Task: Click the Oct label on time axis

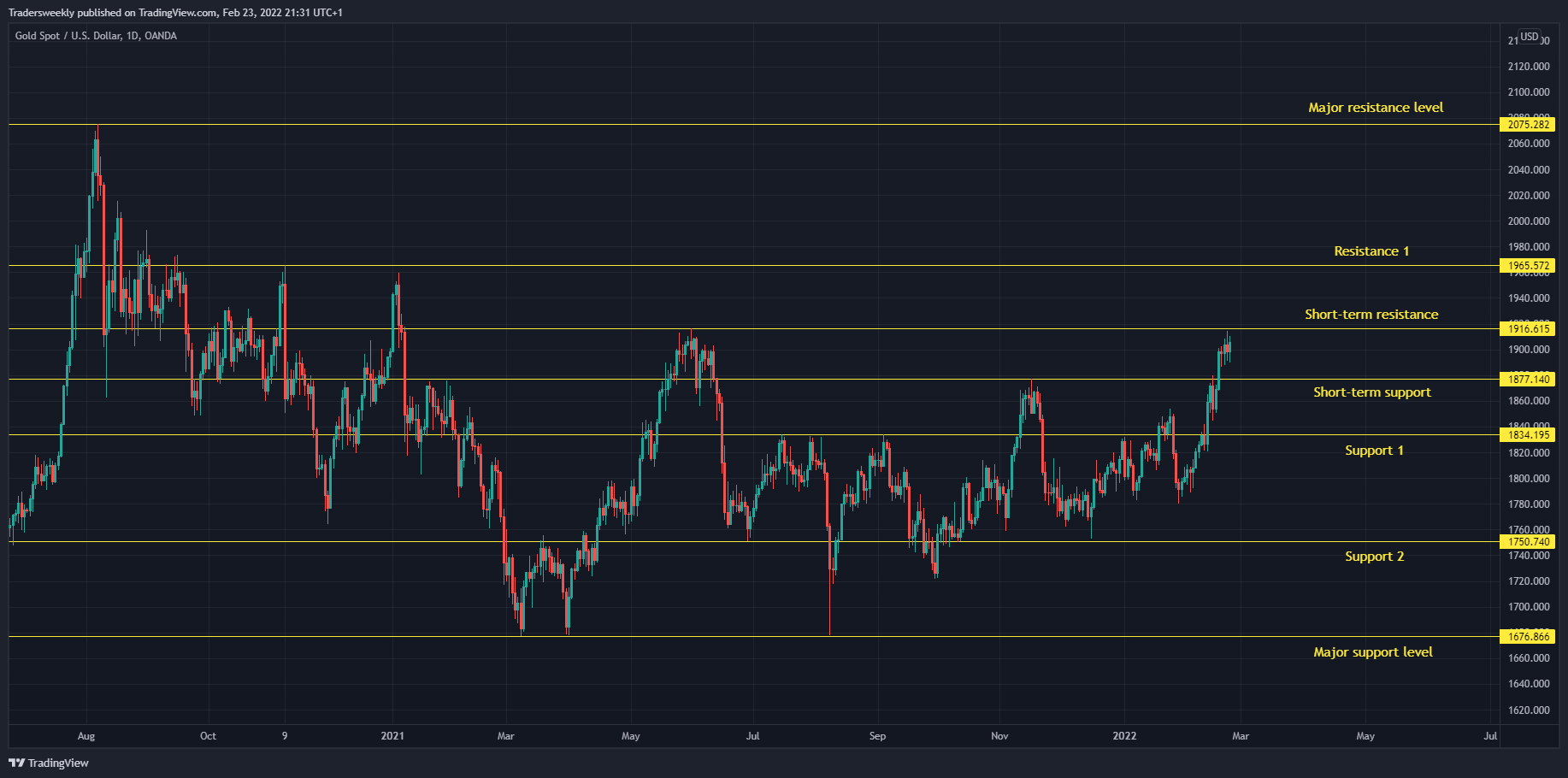Action: point(208,736)
